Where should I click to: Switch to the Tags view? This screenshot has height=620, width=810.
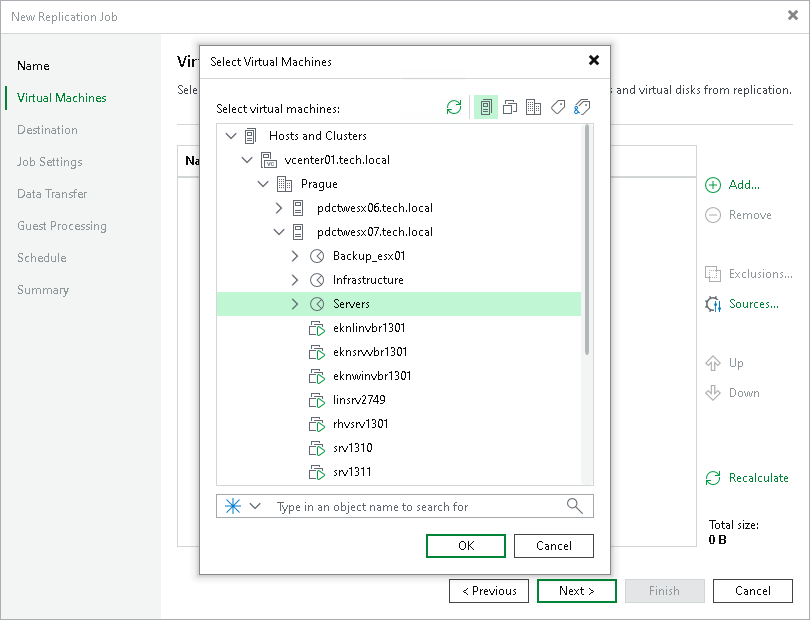click(557, 107)
